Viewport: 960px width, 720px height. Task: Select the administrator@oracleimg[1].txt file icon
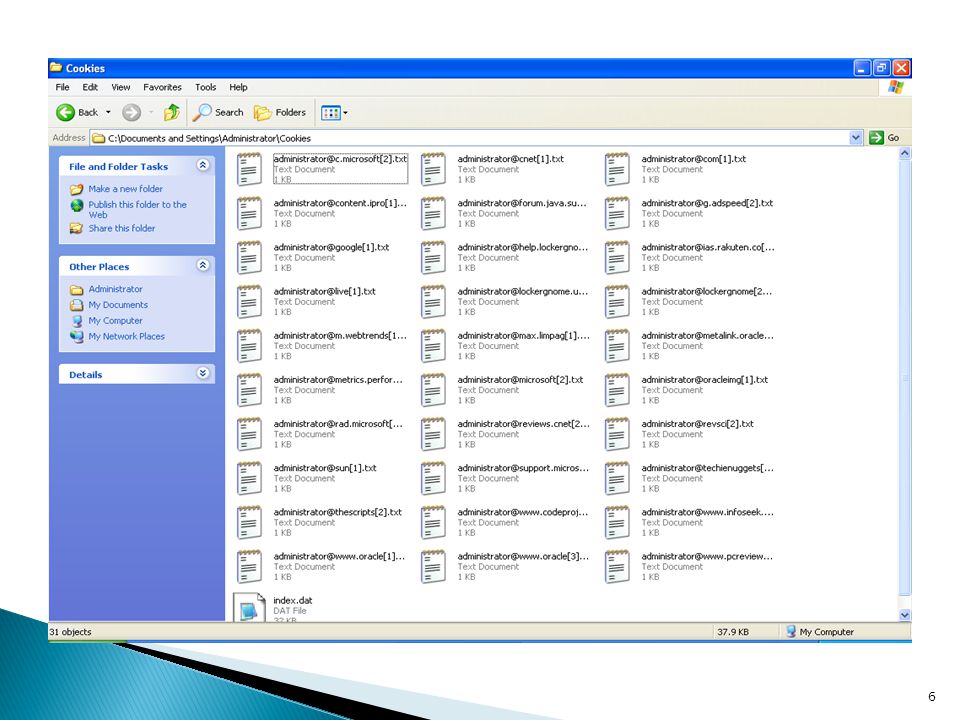tap(617, 389)
